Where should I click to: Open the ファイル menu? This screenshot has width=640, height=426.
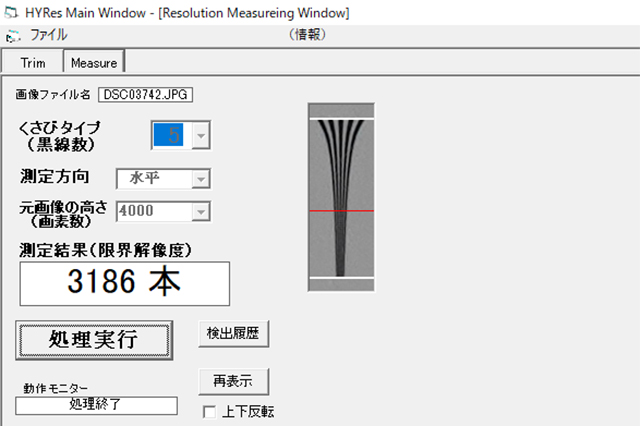click(48, 35)
